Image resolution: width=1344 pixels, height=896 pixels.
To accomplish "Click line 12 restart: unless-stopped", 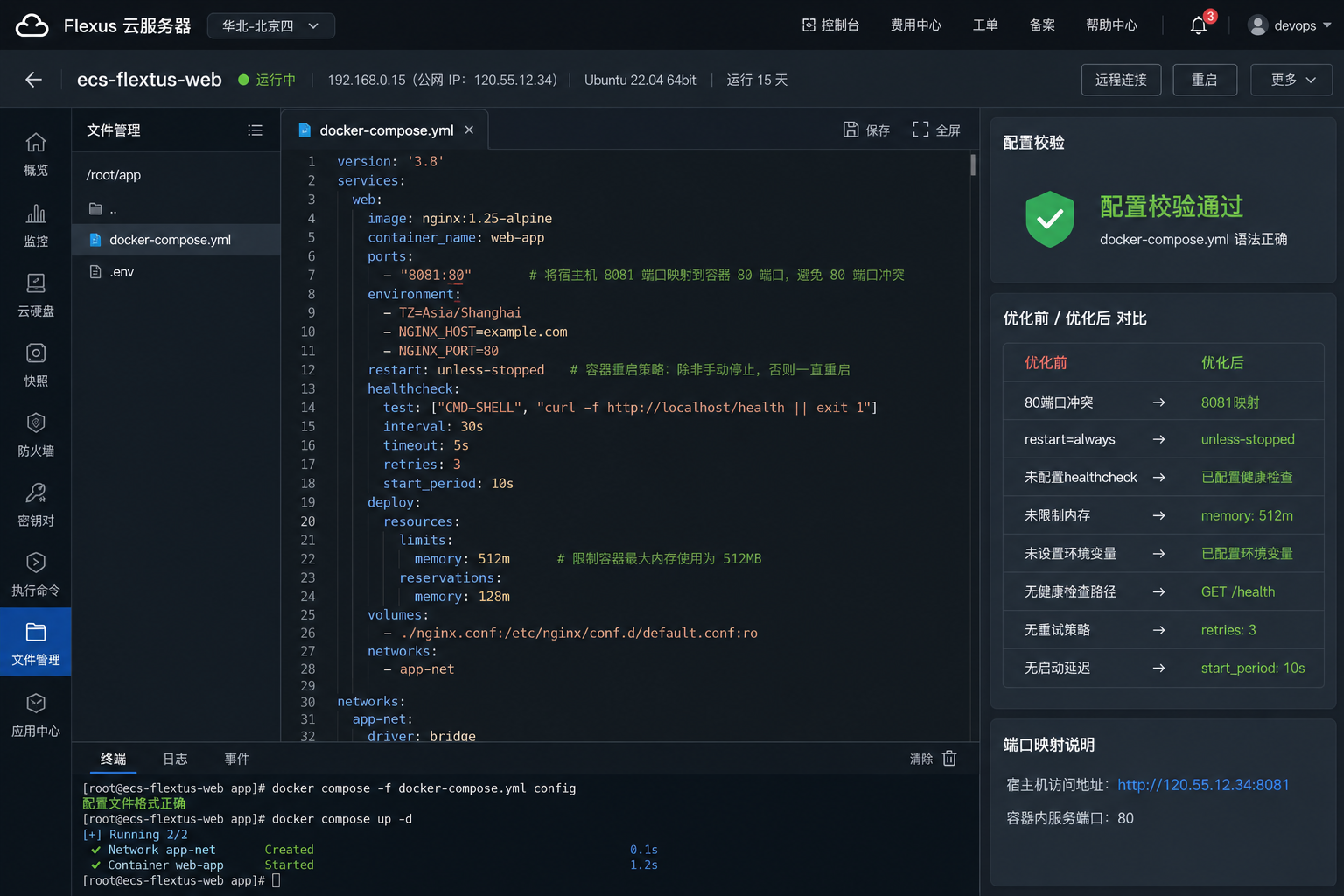I will (x=456, y=370).
